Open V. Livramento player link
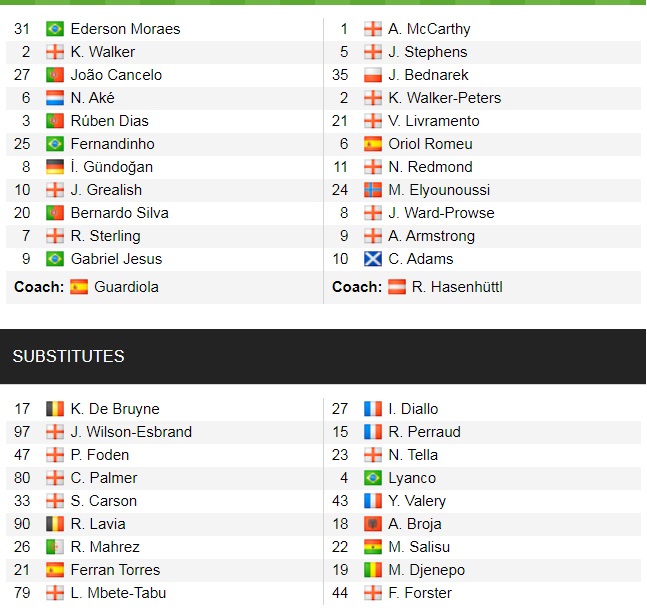647x611 pixels. tap(434, 121)
